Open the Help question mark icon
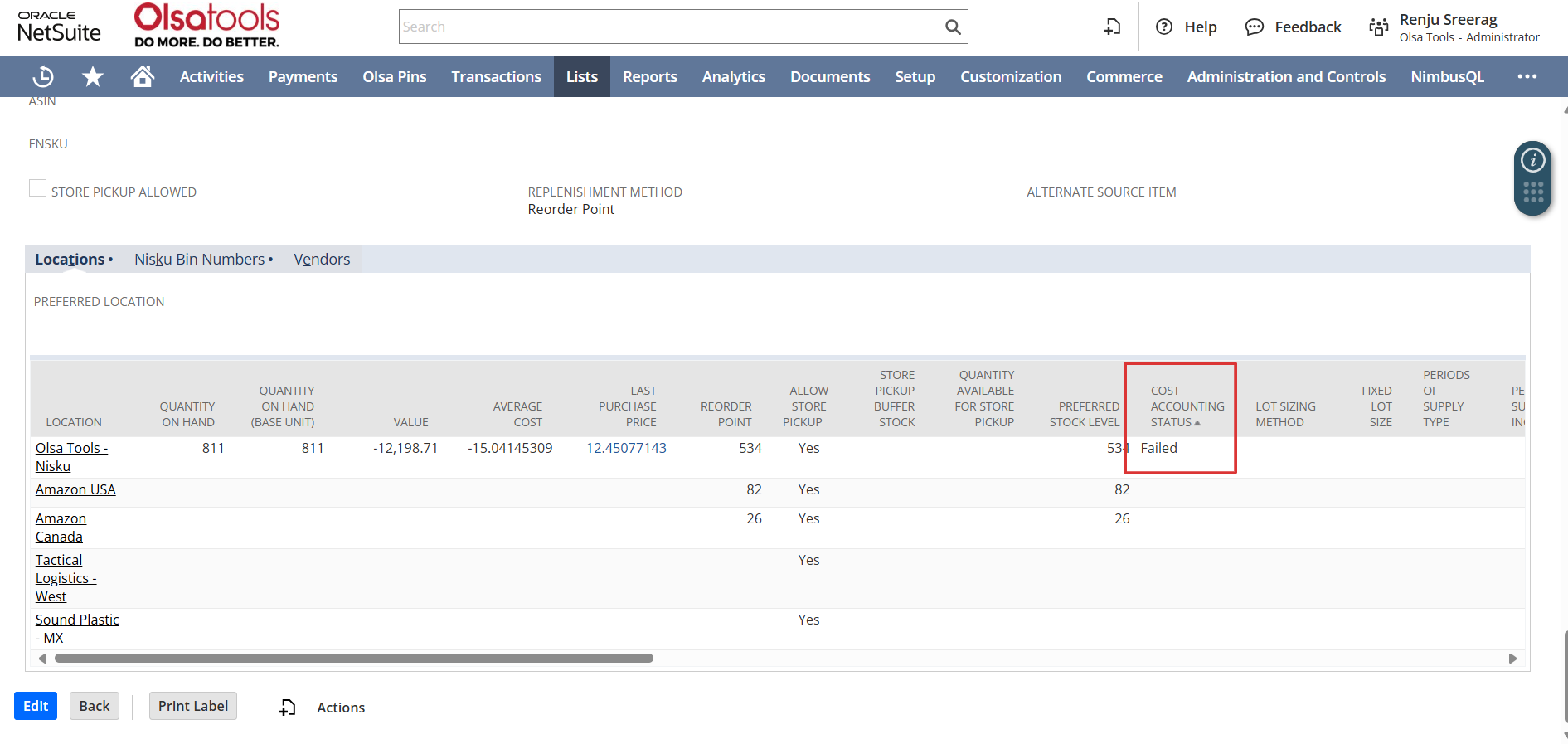 click(x=1164, y=27)
